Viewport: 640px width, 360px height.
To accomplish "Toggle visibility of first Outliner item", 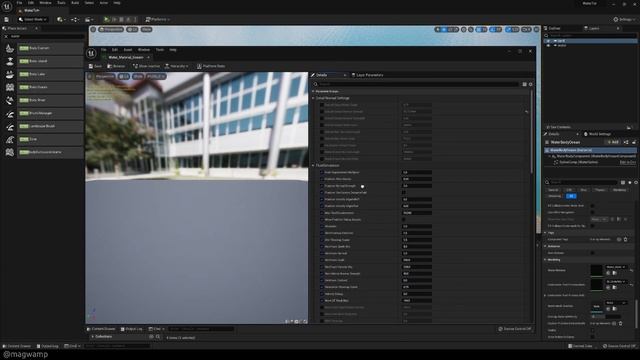I will (548, 41).
